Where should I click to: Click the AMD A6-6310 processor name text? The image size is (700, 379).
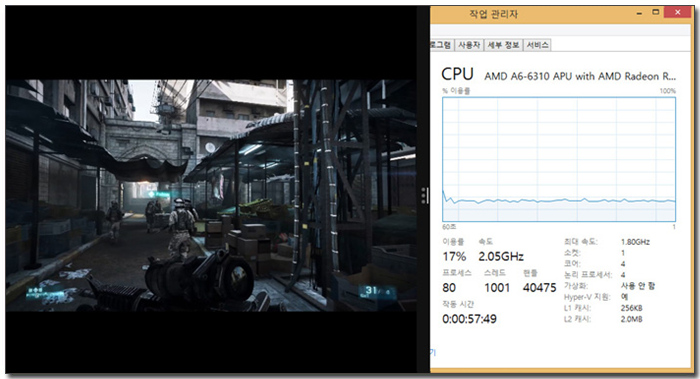[x=580, y=76]
